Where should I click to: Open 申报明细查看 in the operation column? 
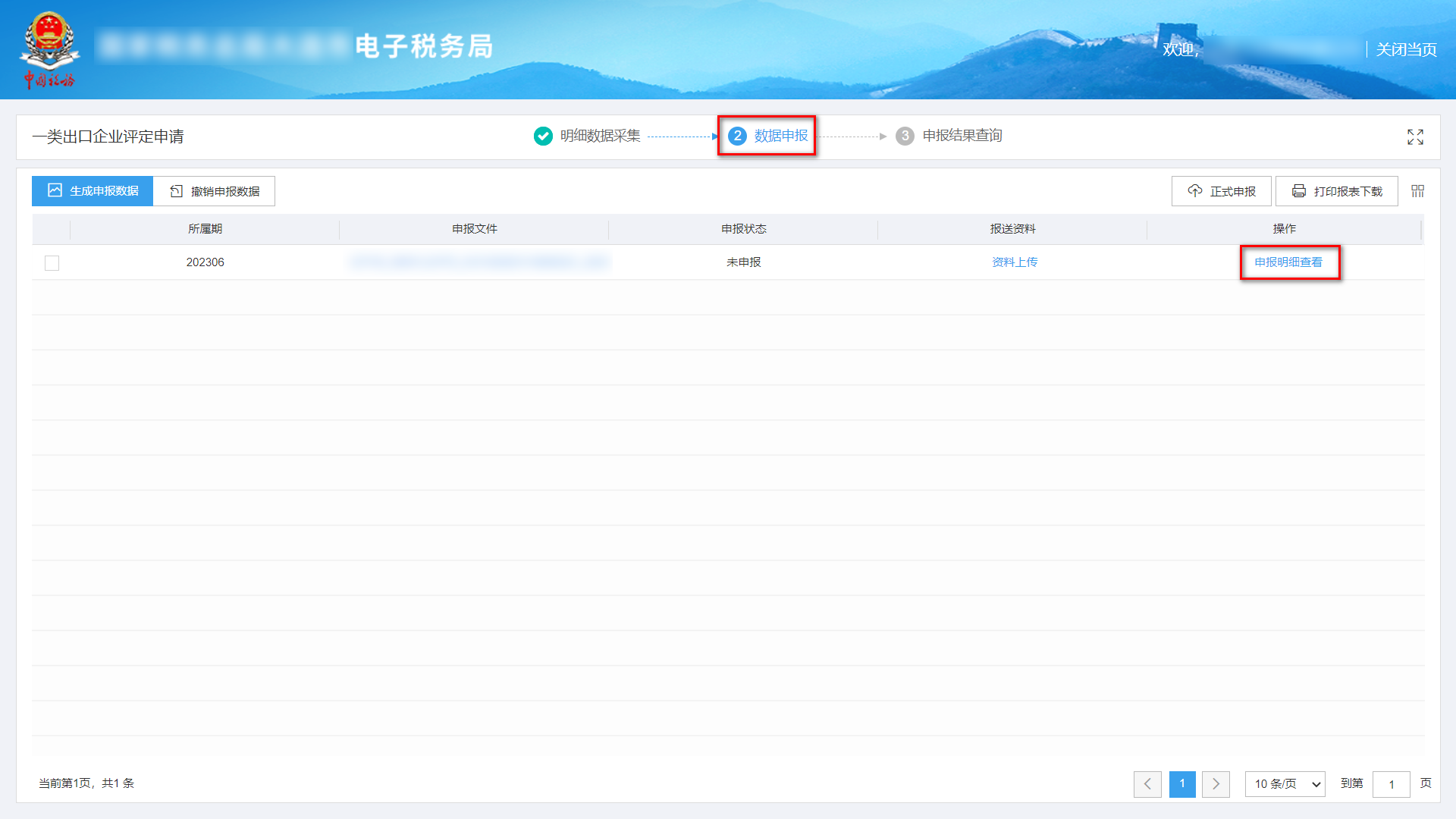pyautogui.click(x=1288, y=262)
